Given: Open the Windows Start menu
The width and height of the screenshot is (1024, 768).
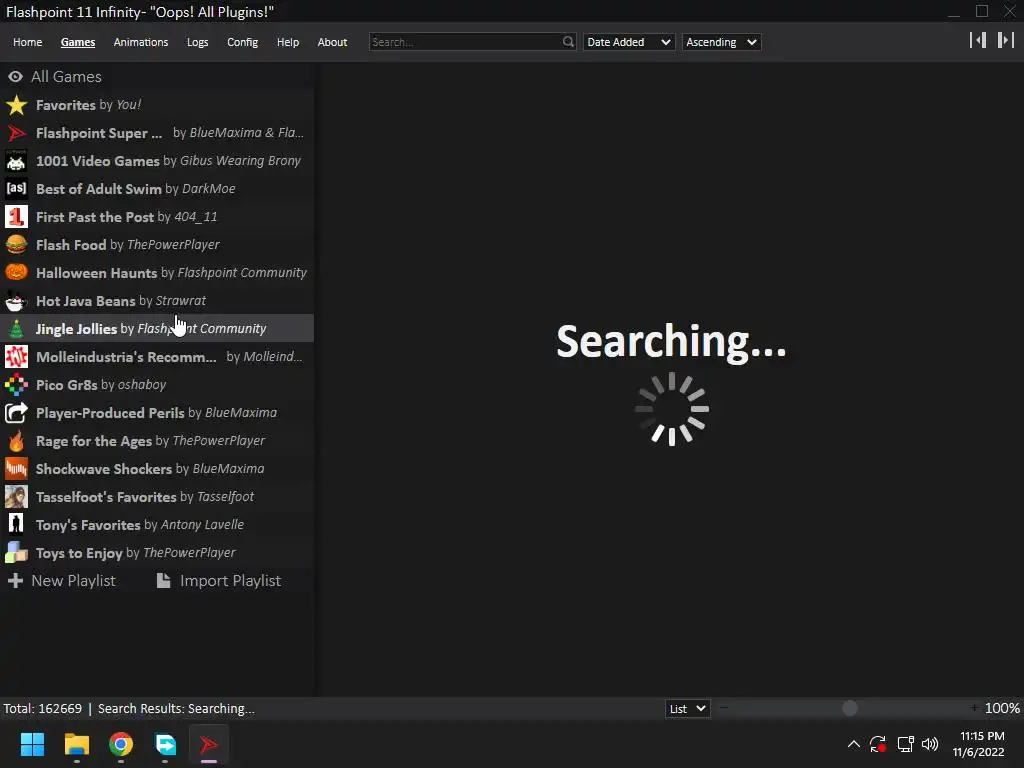Looking at the screenshot, I should [x=32, y=744].
